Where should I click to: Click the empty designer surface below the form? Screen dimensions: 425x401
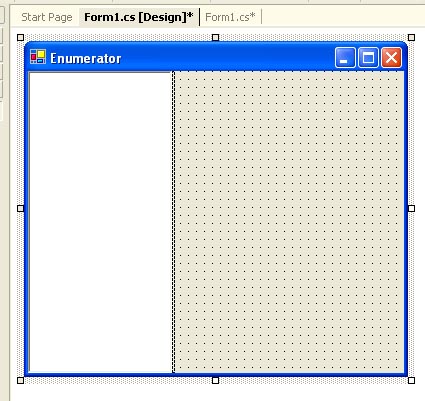[x=217, y=393]
